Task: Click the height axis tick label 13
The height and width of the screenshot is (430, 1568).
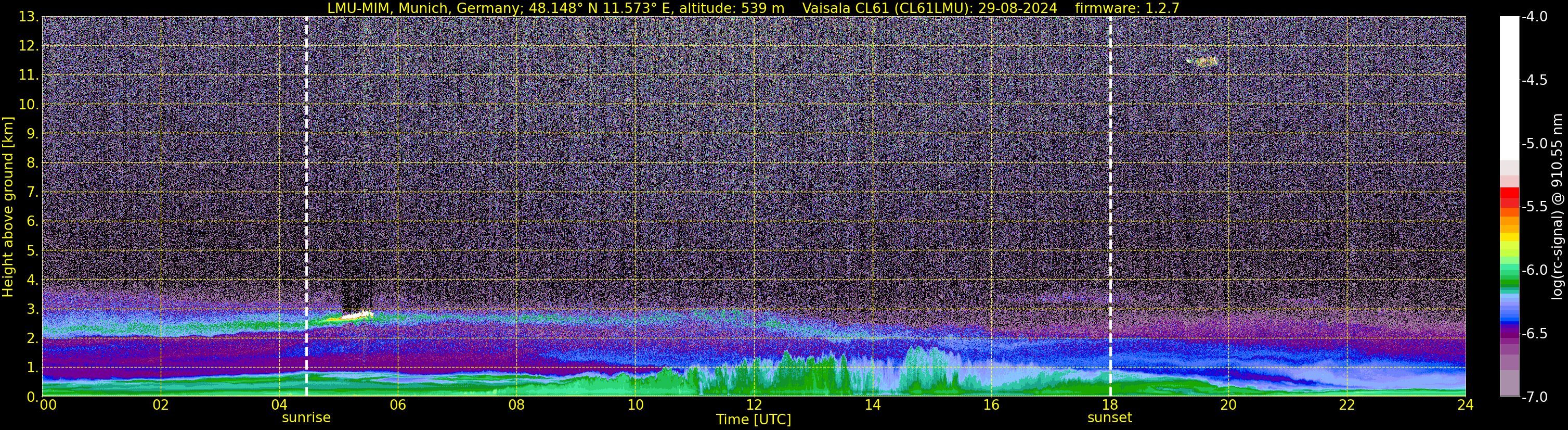Action: tap(28, 17)
